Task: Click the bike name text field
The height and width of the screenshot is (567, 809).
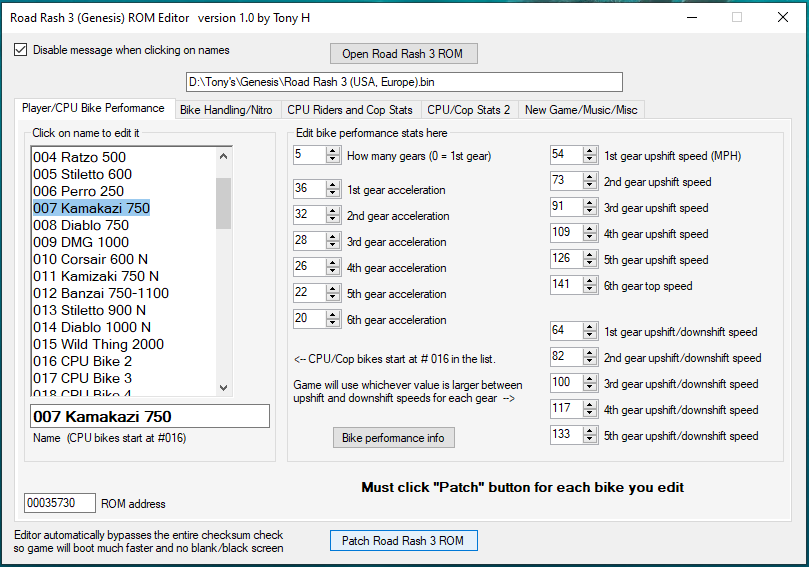Action: click(x=150, y=416)
